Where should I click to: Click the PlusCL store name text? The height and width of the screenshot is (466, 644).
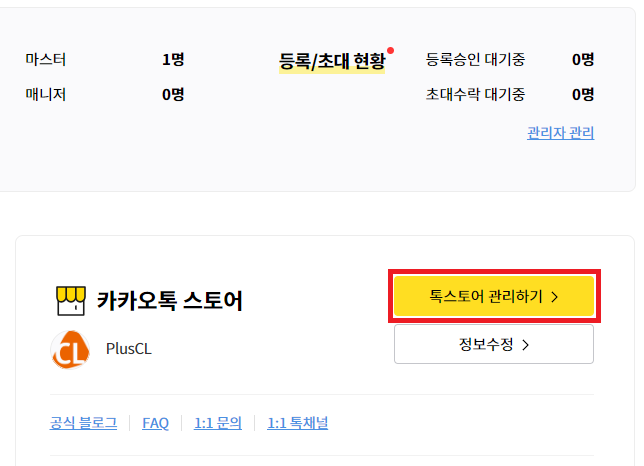[x=129, y=349]
